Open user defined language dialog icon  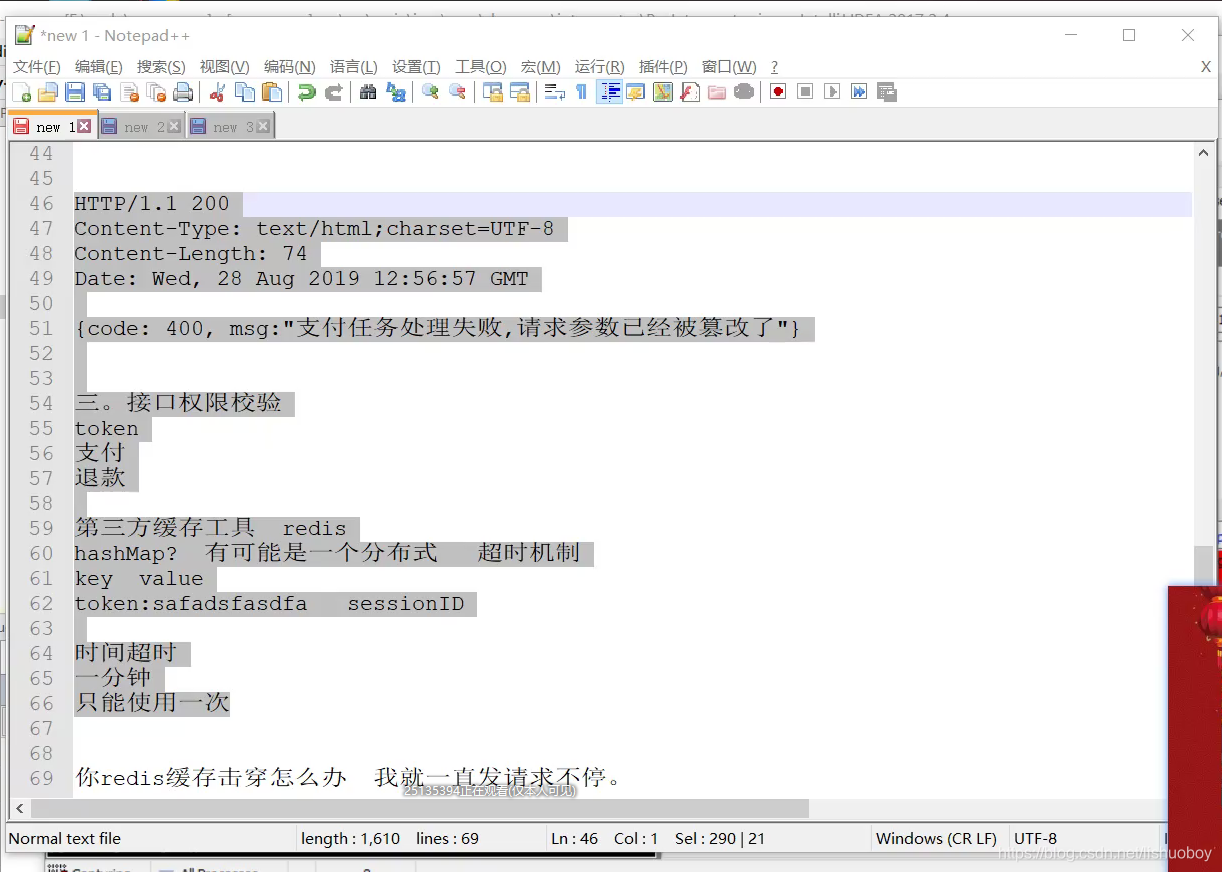635,92
